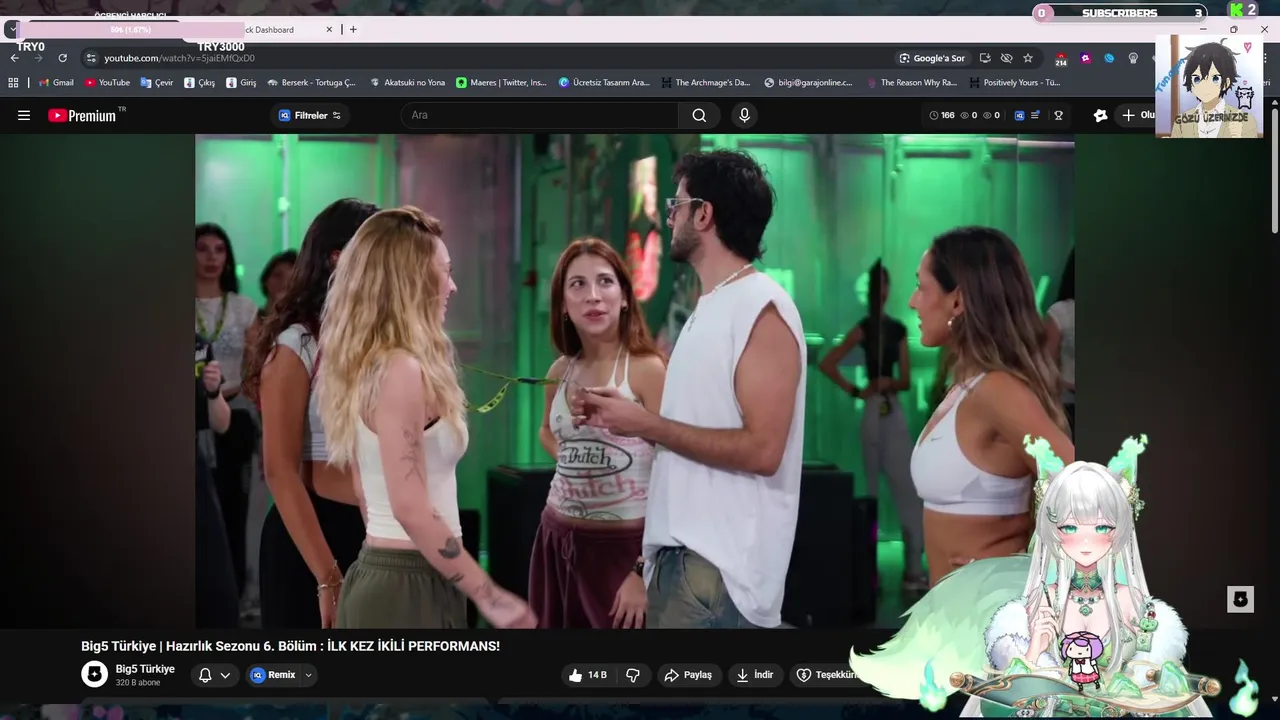This screenshot has width=1280, height=720.
Task: Click the Google'a Sor button
Action: 931,58
